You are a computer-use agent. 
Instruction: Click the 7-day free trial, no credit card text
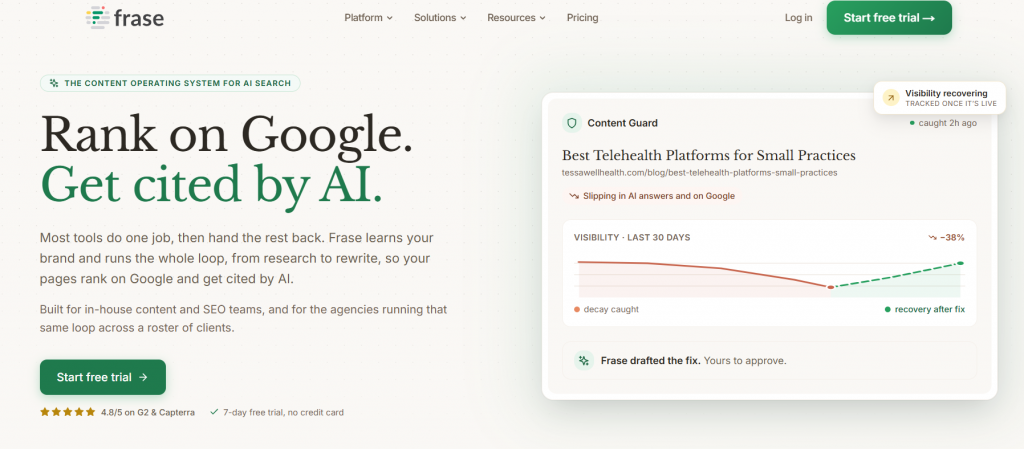coord(283,412)
